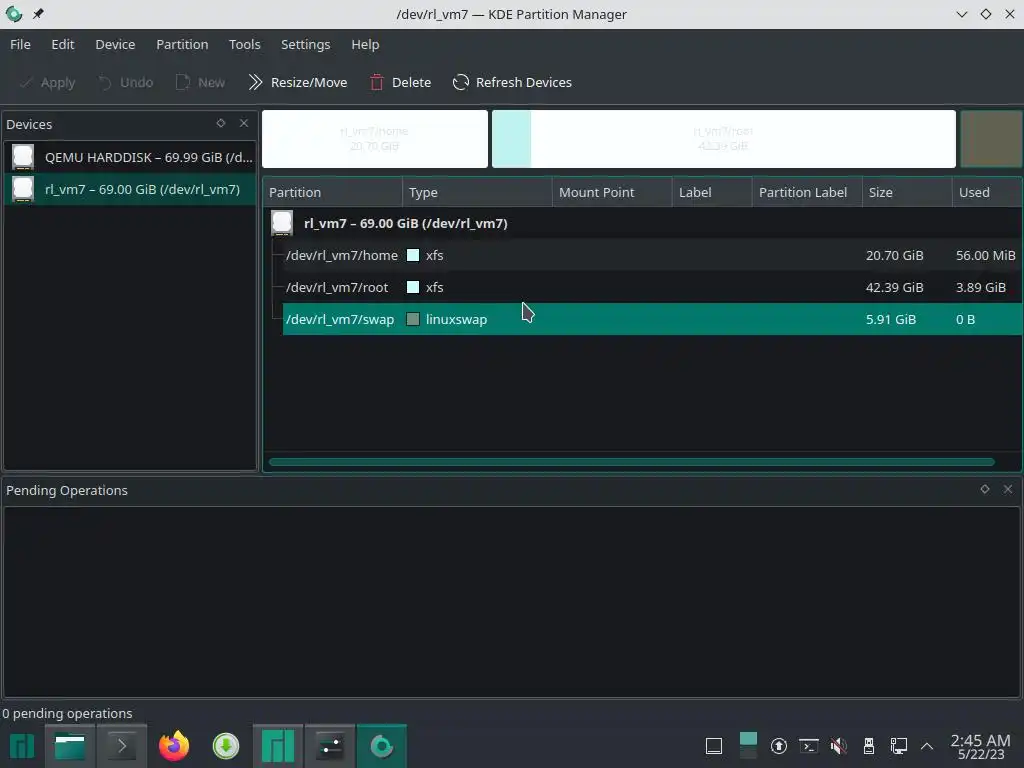Sort by the Type column header

click(477, 192)
